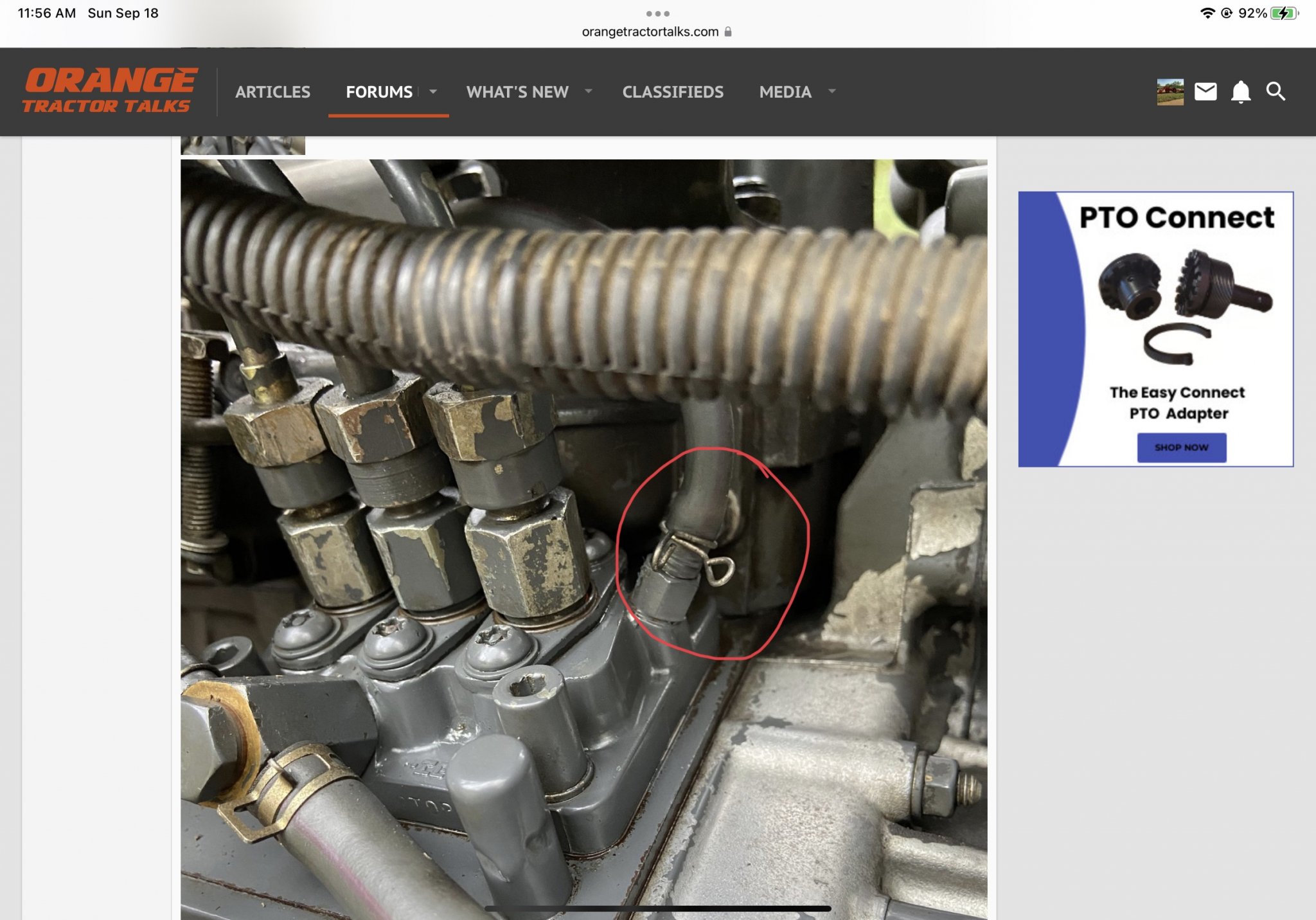This screenshot has width=1316, height=920.
Task: Open the alerts bell icon
Action: [1241, 92]
